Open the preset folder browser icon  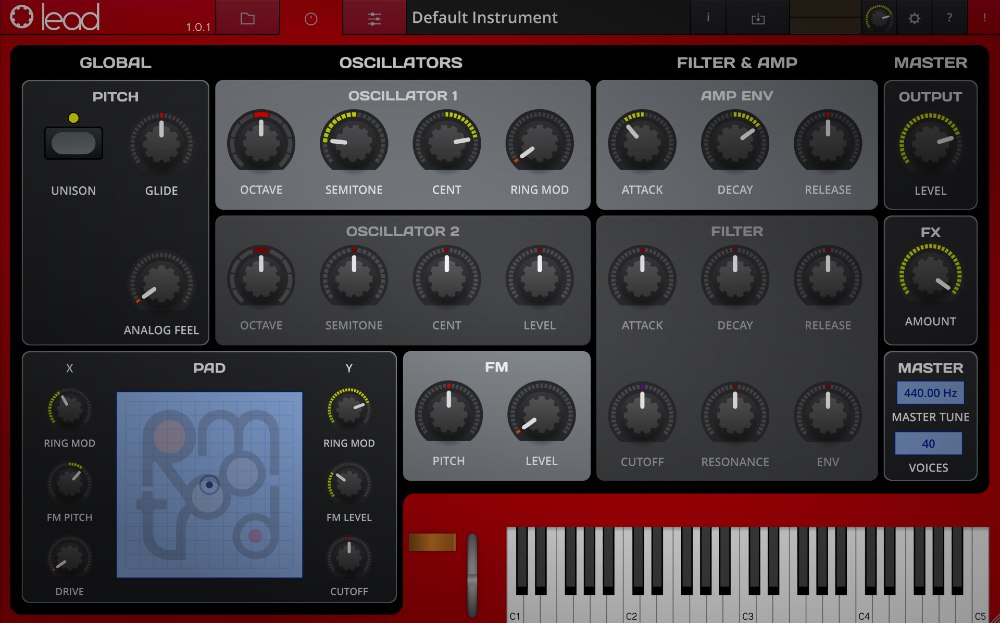pyautogui.click(x=247, y=17)
